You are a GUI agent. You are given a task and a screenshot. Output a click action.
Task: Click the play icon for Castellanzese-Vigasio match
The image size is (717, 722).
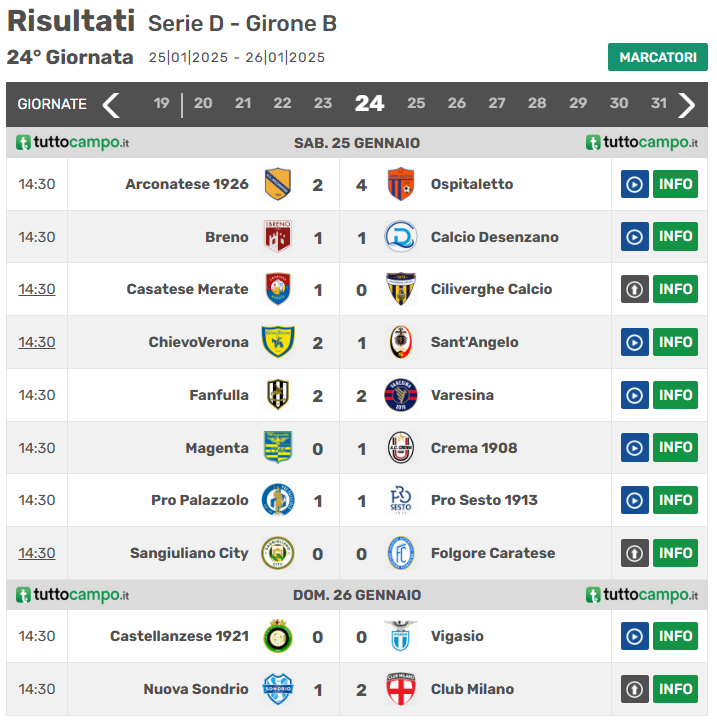(x=634, y=636)
